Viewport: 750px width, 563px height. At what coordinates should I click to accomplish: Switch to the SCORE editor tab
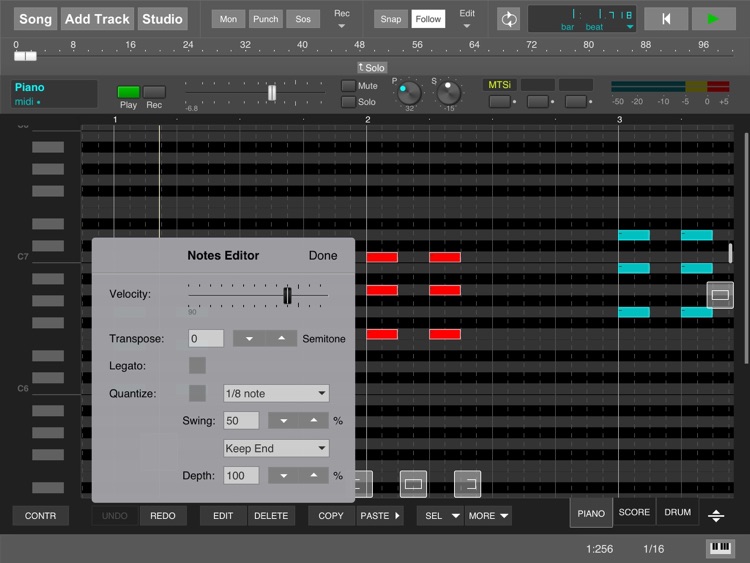[634, 512]
